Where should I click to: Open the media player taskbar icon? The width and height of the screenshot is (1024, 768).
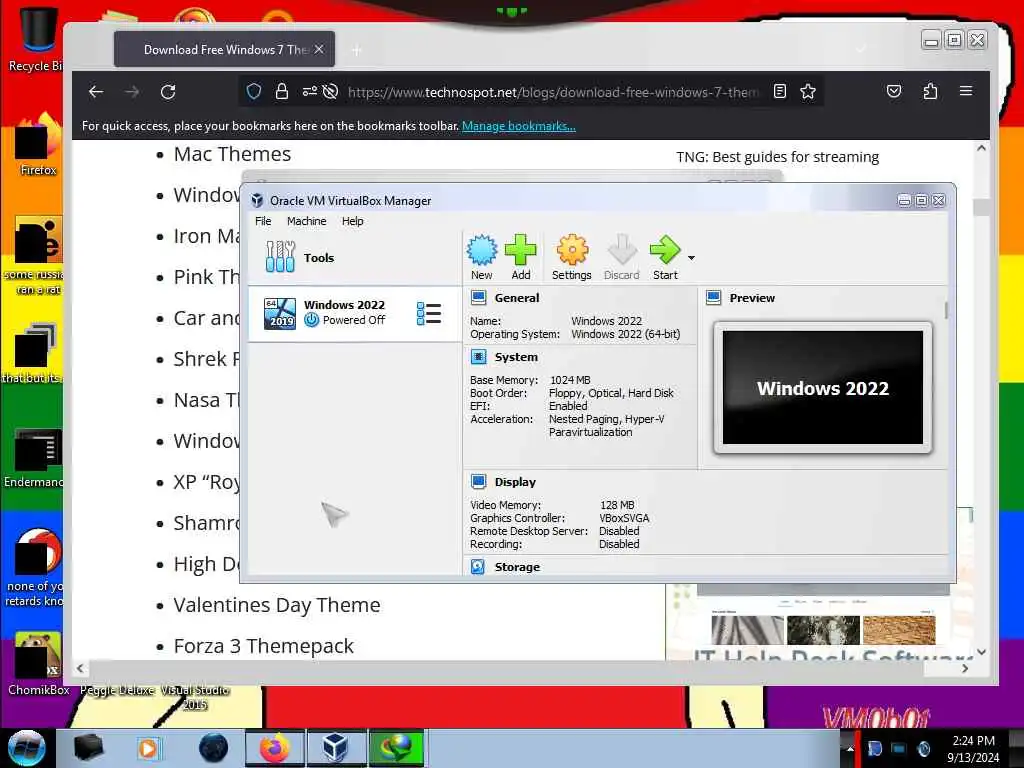(148, 748)
